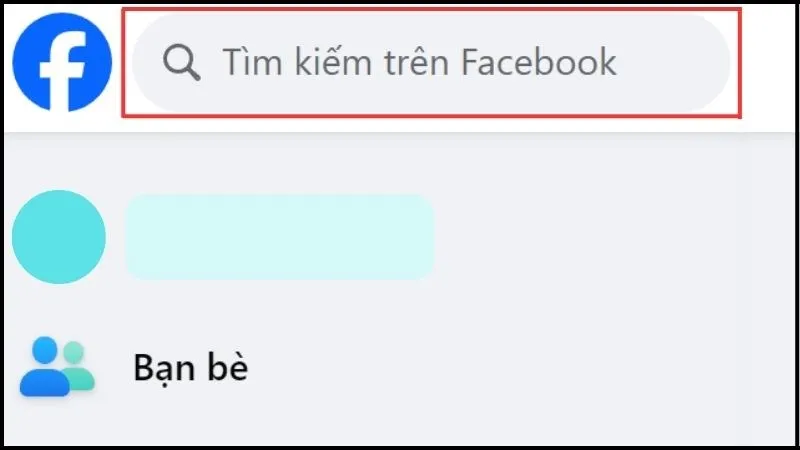This screenshot has width=800, height=450.
Task: Open the light-cyan profile name bar
Action: coord(280,237)
